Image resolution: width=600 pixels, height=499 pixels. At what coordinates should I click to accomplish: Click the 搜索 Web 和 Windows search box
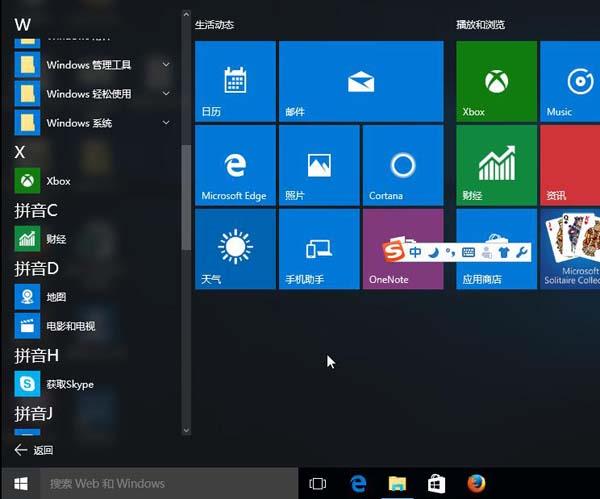pyautogui.click(x=169, y=484)
